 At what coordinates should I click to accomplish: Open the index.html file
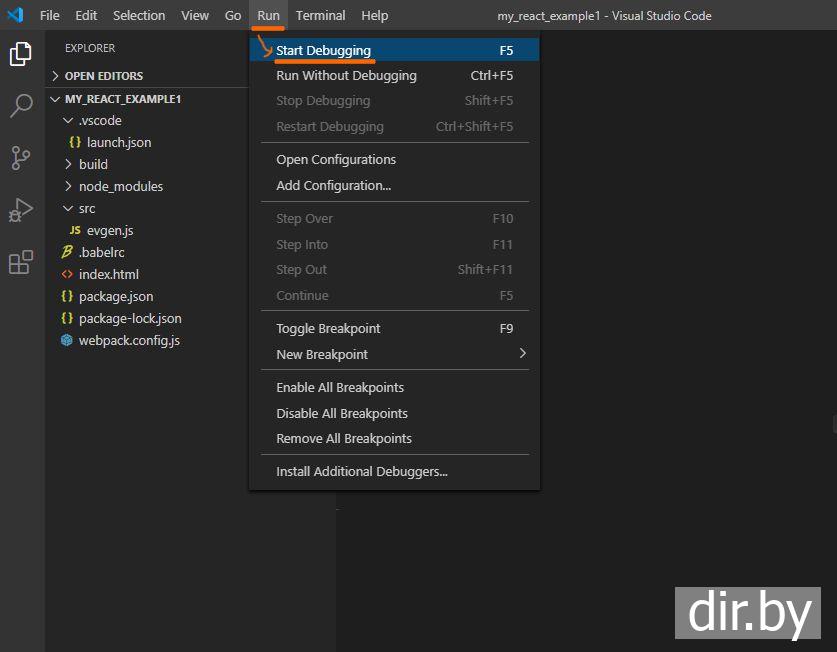click(108, 274)
